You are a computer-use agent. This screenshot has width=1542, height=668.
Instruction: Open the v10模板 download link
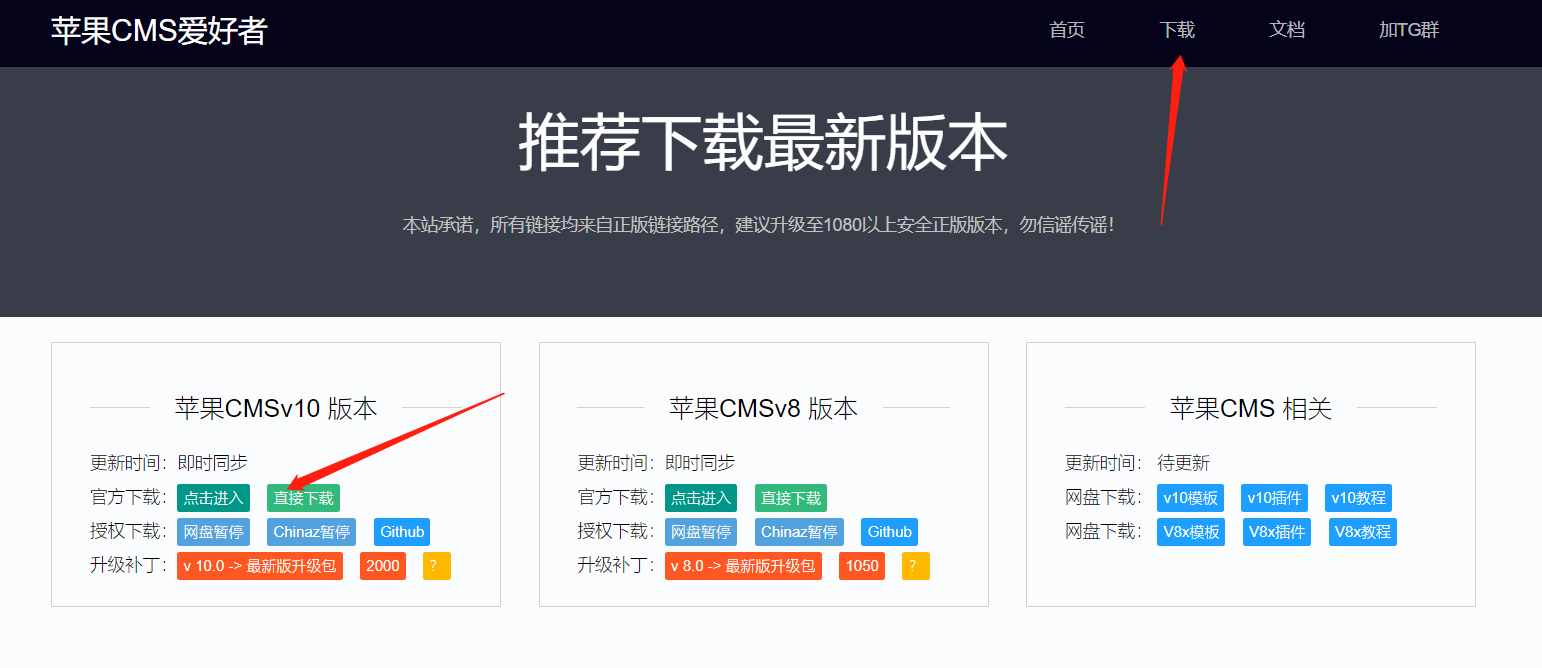point(1190,497)
